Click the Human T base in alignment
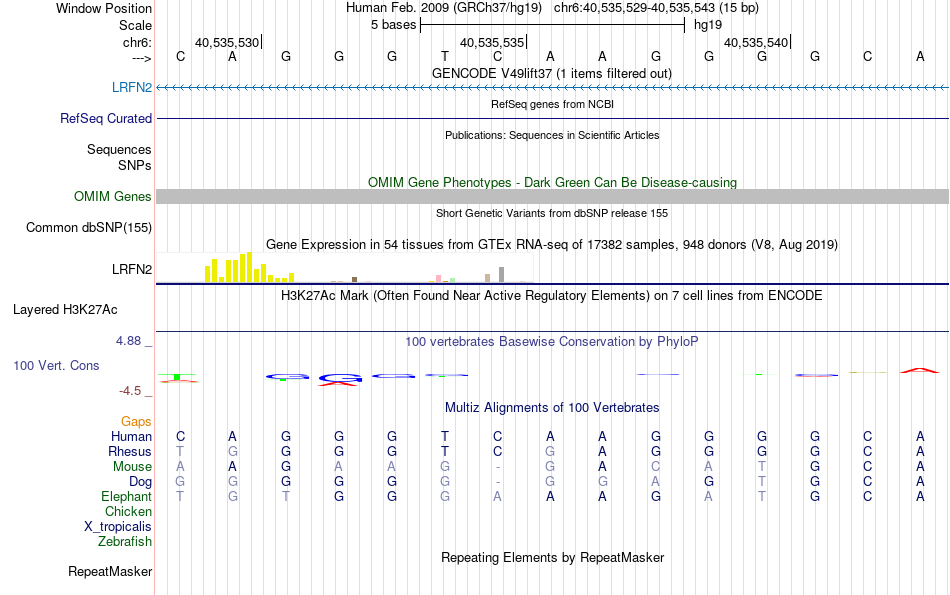 445,436
